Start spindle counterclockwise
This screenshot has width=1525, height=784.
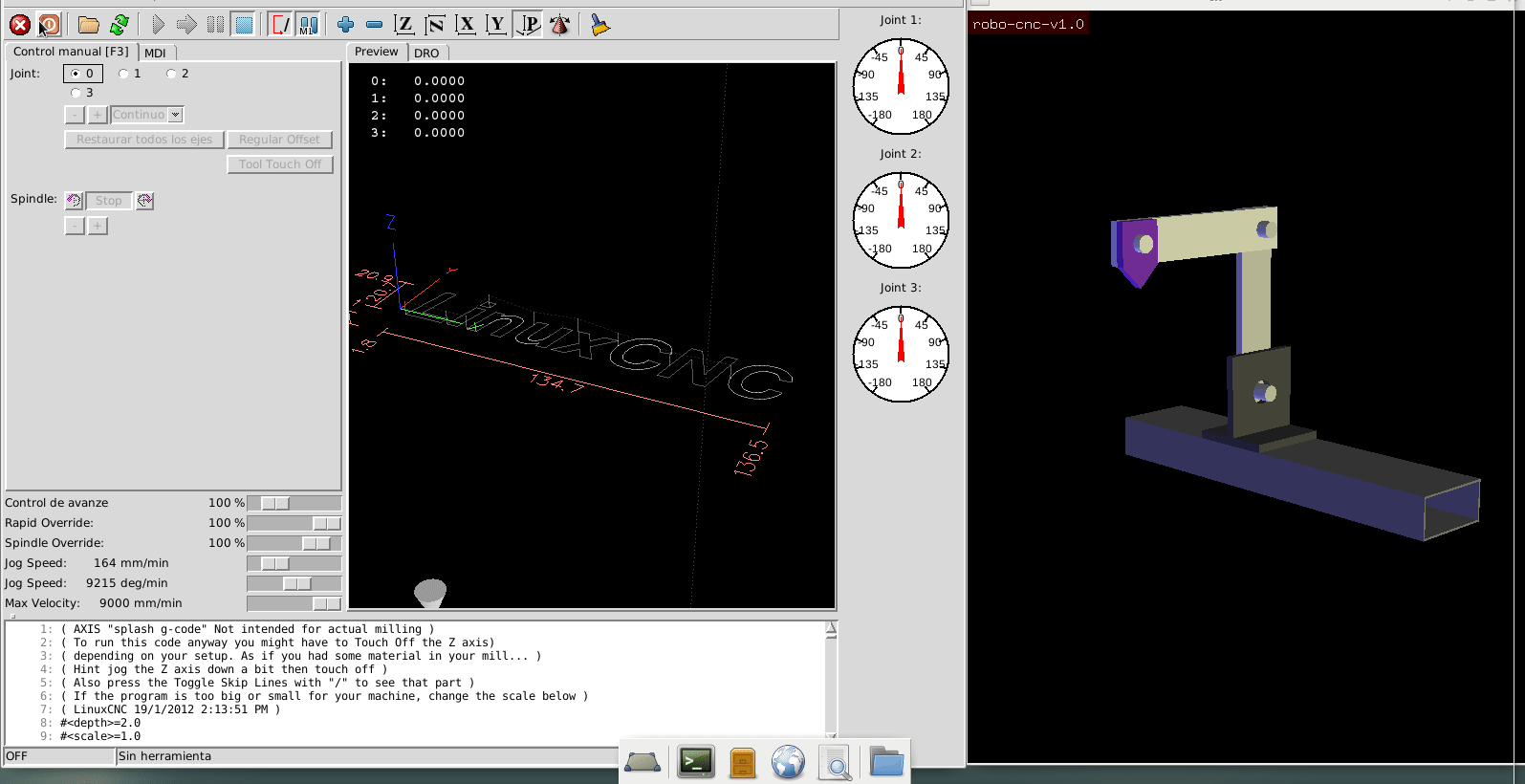coord(75,201)
